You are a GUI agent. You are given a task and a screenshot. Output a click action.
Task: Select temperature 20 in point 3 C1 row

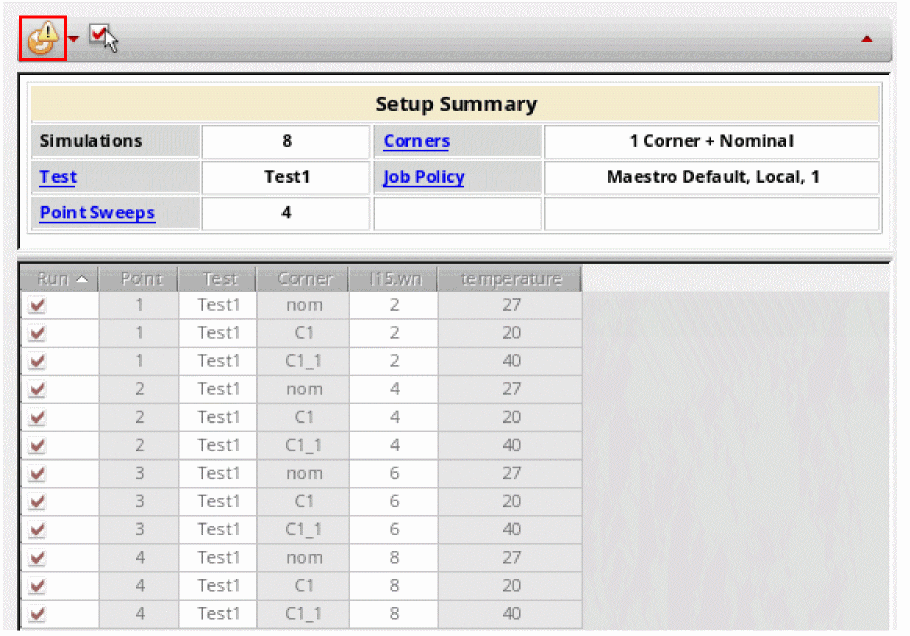511,501
